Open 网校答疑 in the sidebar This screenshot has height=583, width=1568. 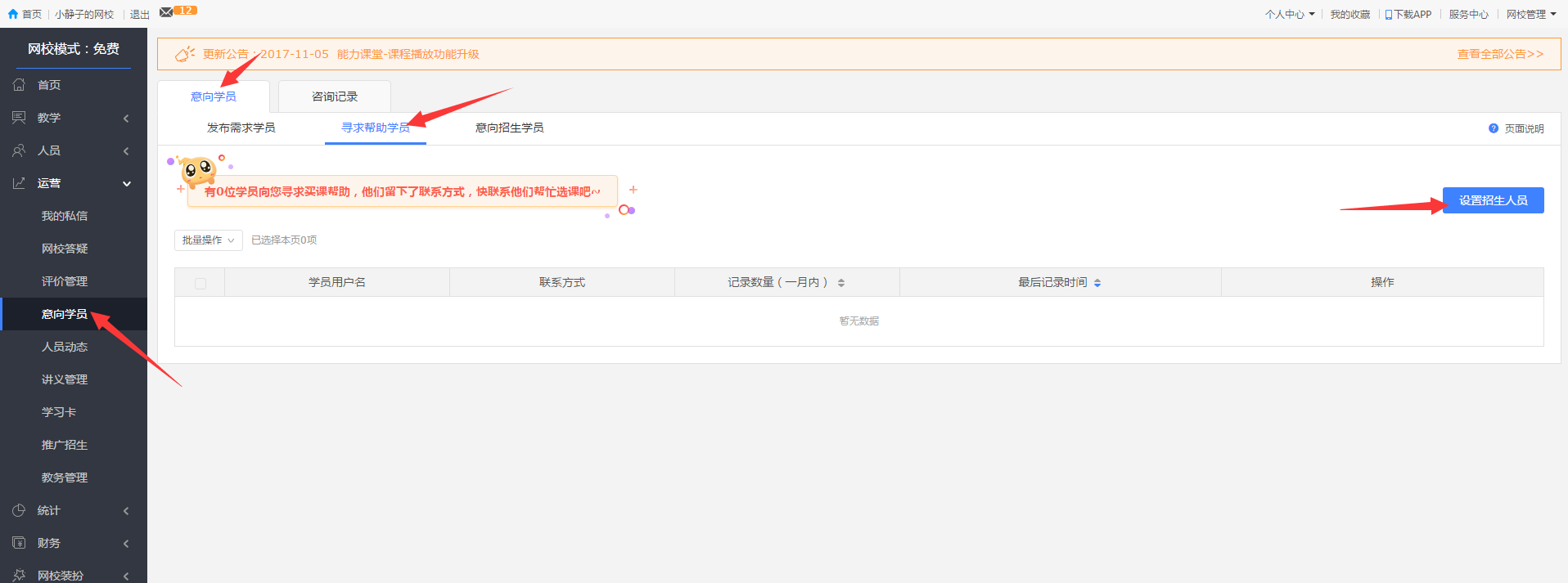[65, 249]
